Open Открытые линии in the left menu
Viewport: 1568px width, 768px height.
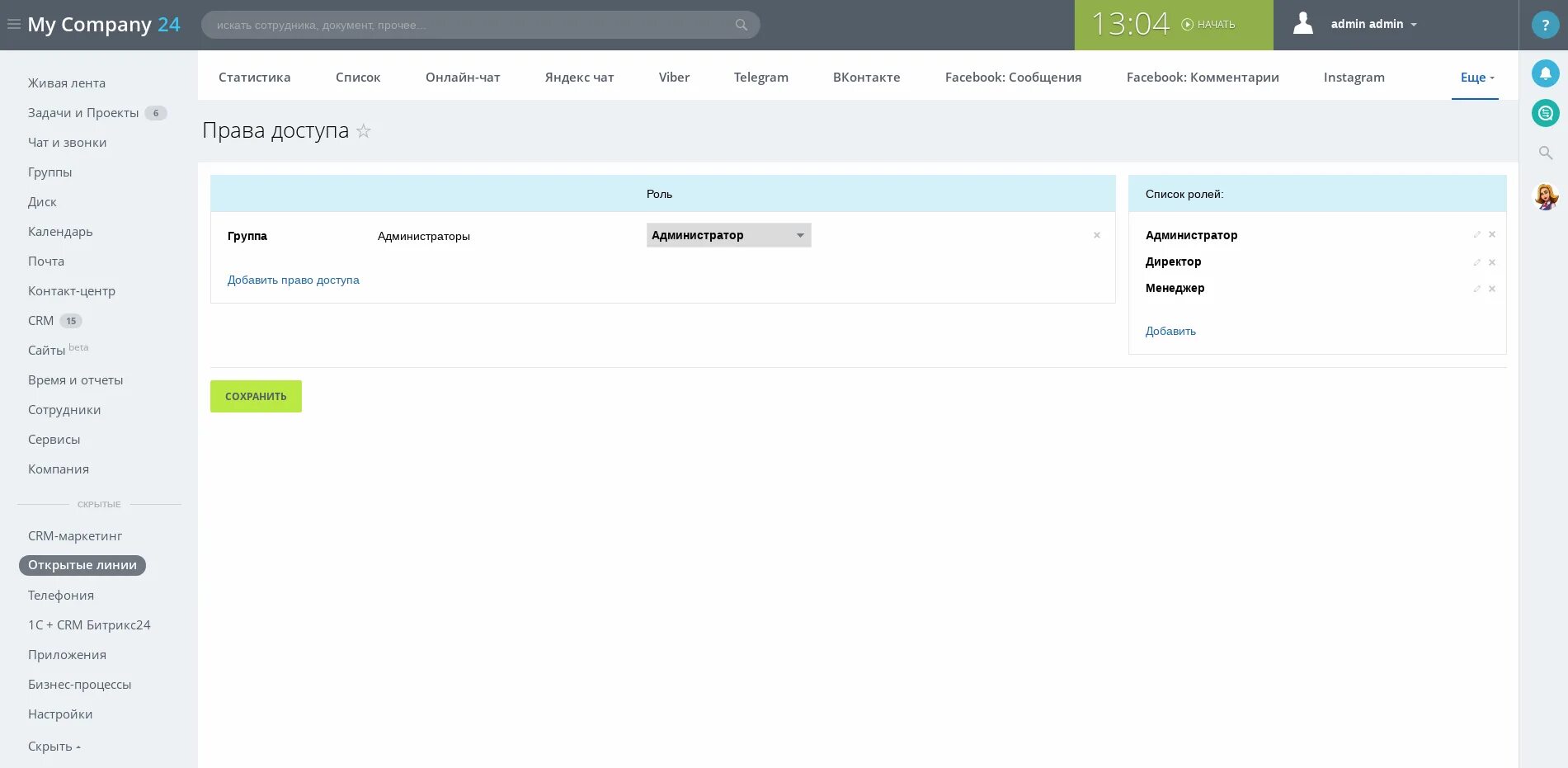click(82, 565)
